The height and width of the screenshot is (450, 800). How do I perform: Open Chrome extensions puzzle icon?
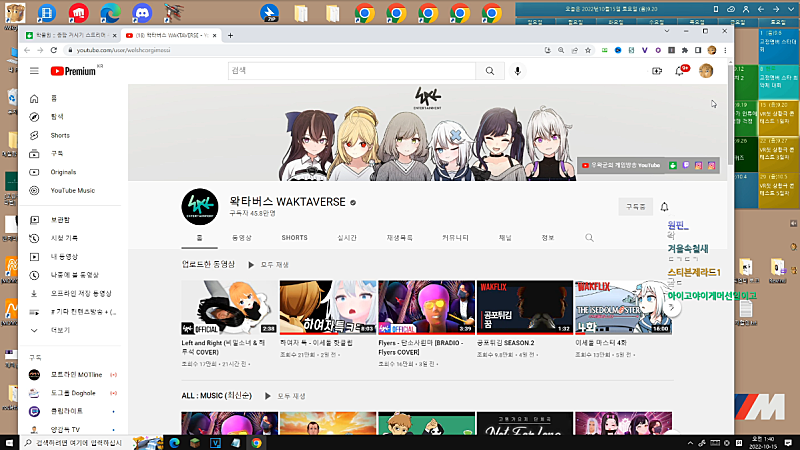(685, 50)
